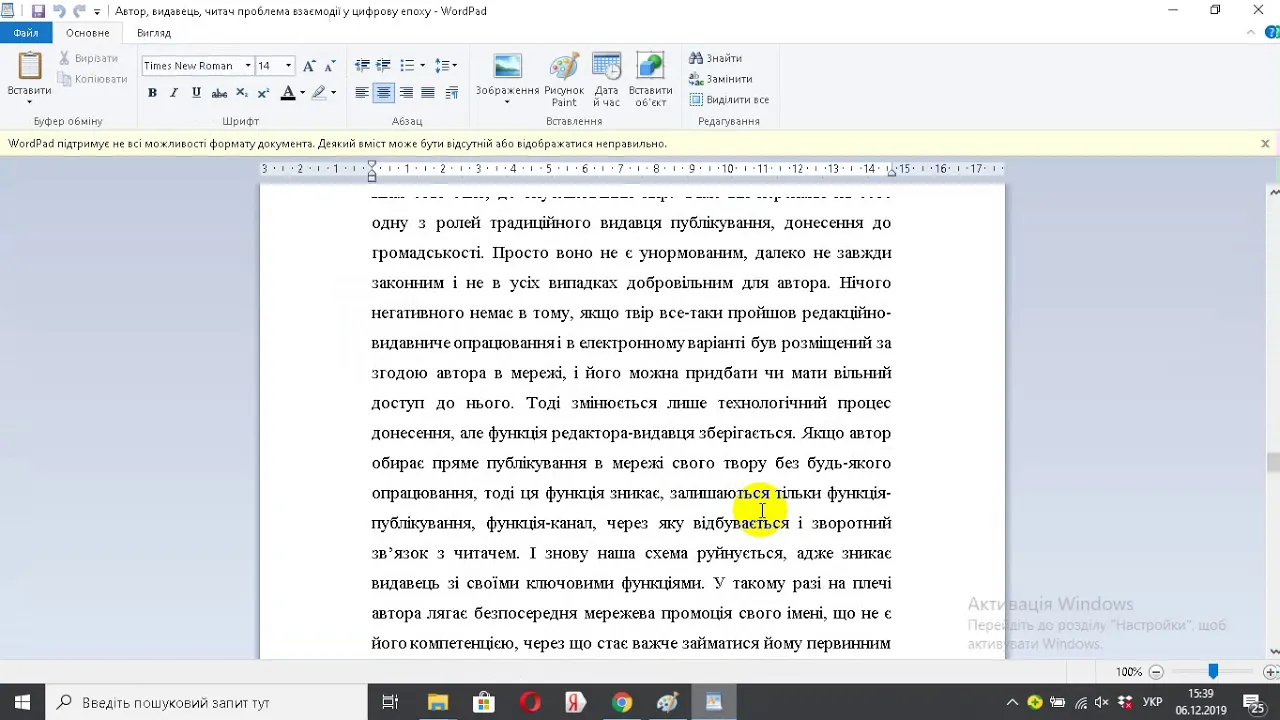The height and width of the screenshot is (720, 1280).
Task: Toggle italic formatting
Action: (x=174, y=93)
